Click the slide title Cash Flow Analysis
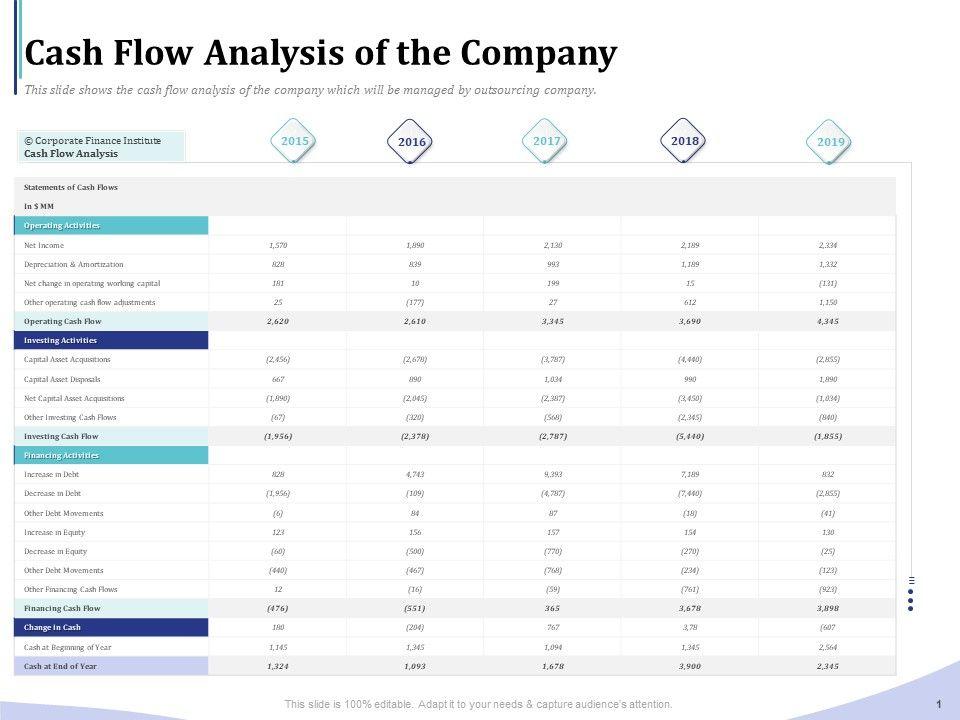This screenshot has height=720, width=960. (x=320, y=53)
